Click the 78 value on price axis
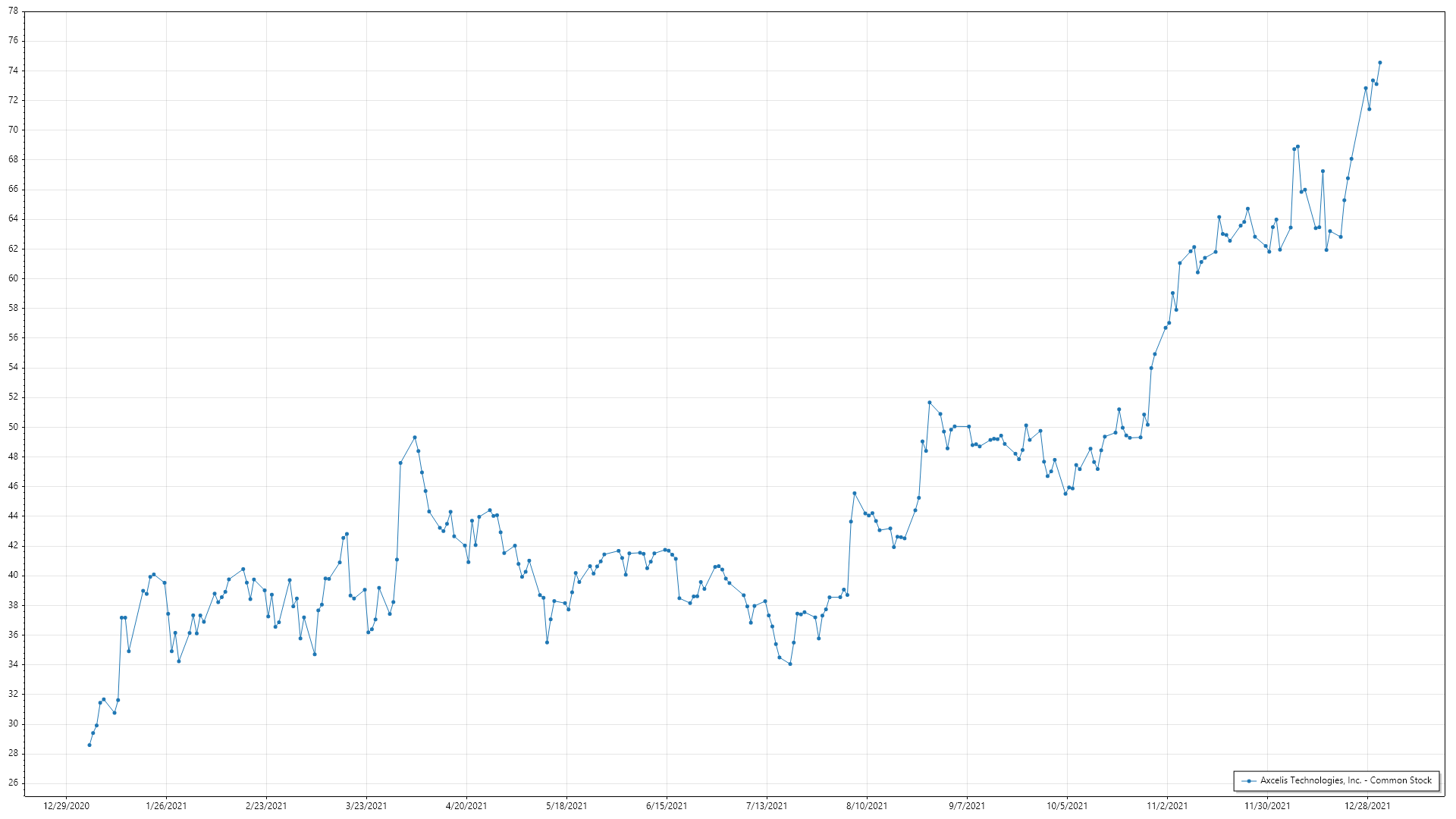This screenshot has width=1456, height=819. 13,11
